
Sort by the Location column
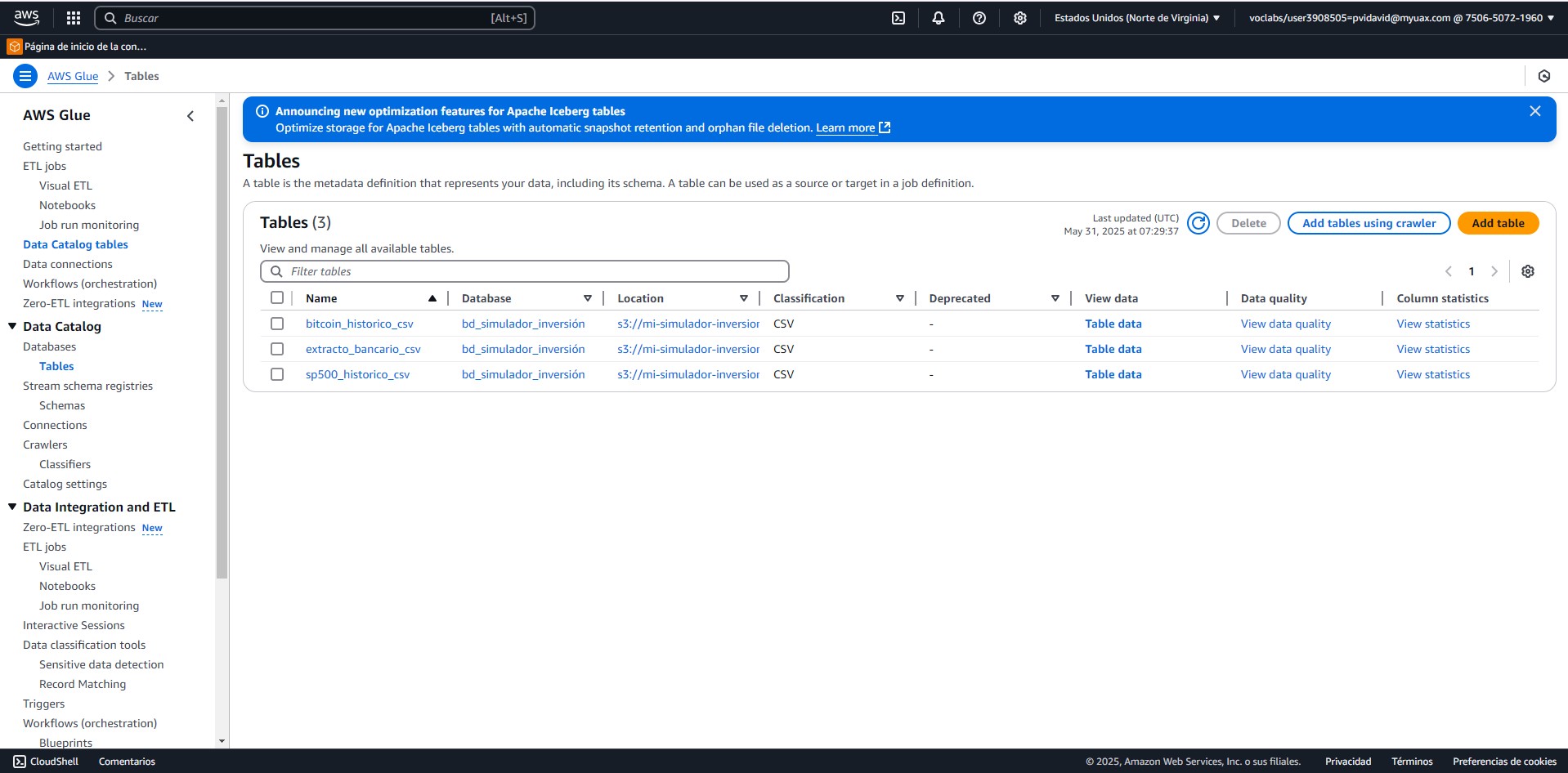(744, 298)
